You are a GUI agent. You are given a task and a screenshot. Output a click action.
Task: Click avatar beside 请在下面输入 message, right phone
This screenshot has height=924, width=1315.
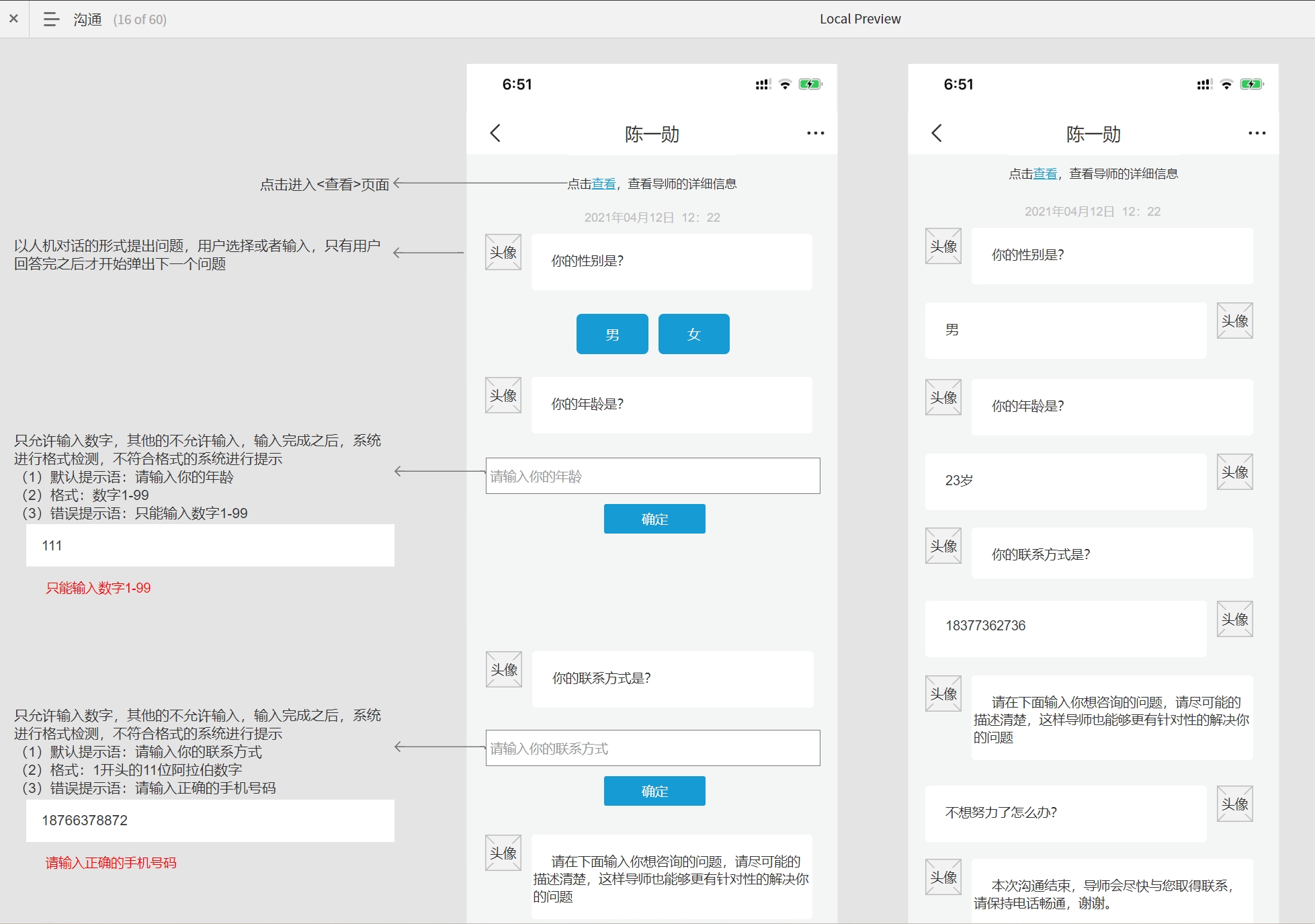point(943,694)
